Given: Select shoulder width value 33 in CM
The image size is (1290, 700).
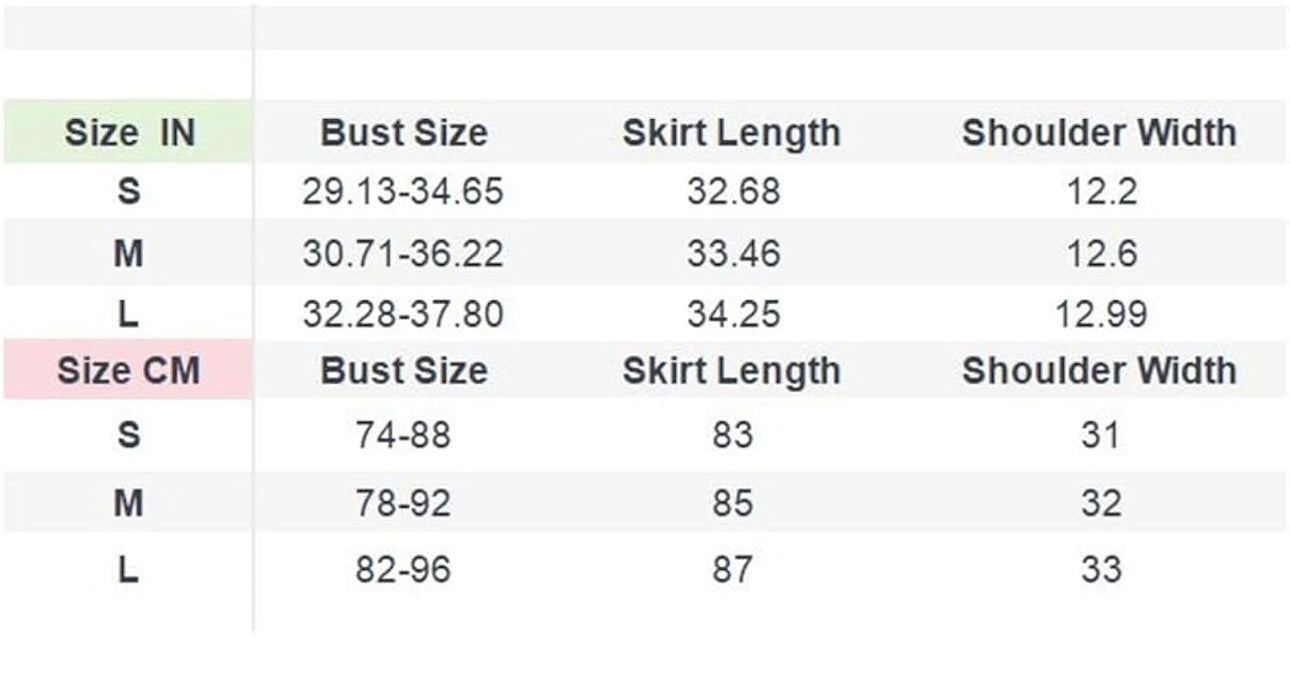Looking at the screenshot, I should (1101, 569).
